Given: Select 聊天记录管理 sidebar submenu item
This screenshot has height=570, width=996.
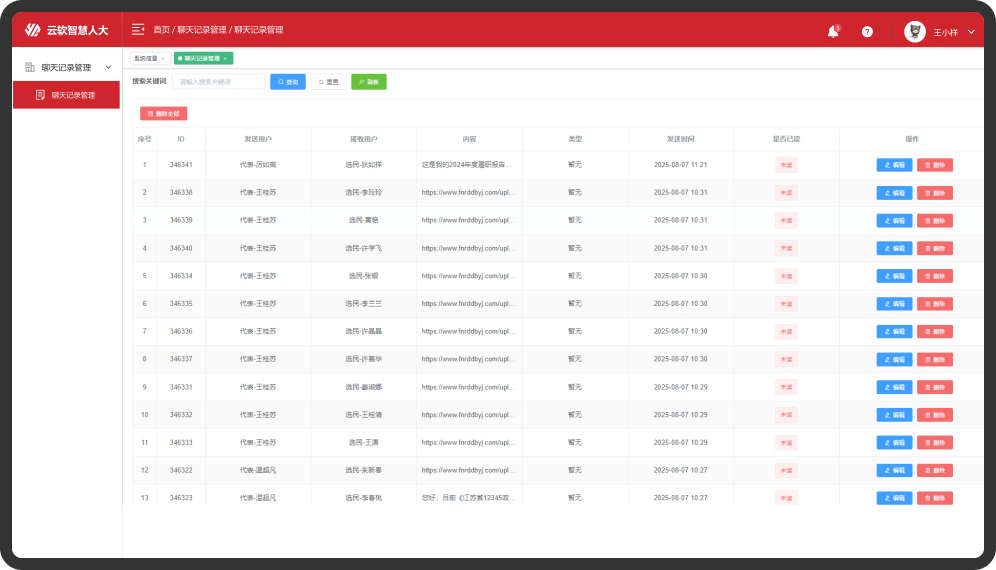Looking at the screenshot, I should click(x=73, y=95).
